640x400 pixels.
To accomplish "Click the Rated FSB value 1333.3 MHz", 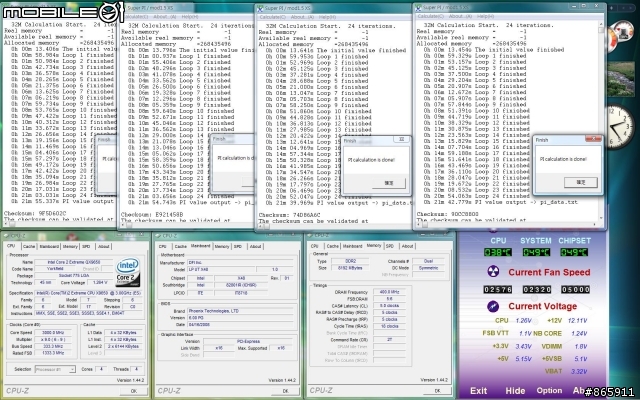I will 55,353.
